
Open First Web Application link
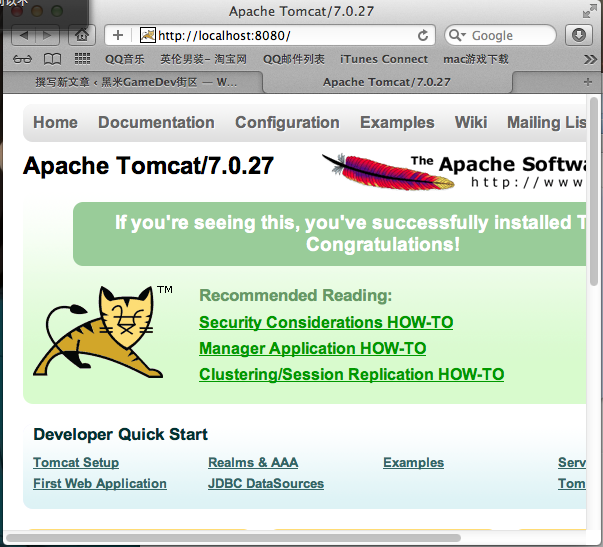(x=100, y=484)
